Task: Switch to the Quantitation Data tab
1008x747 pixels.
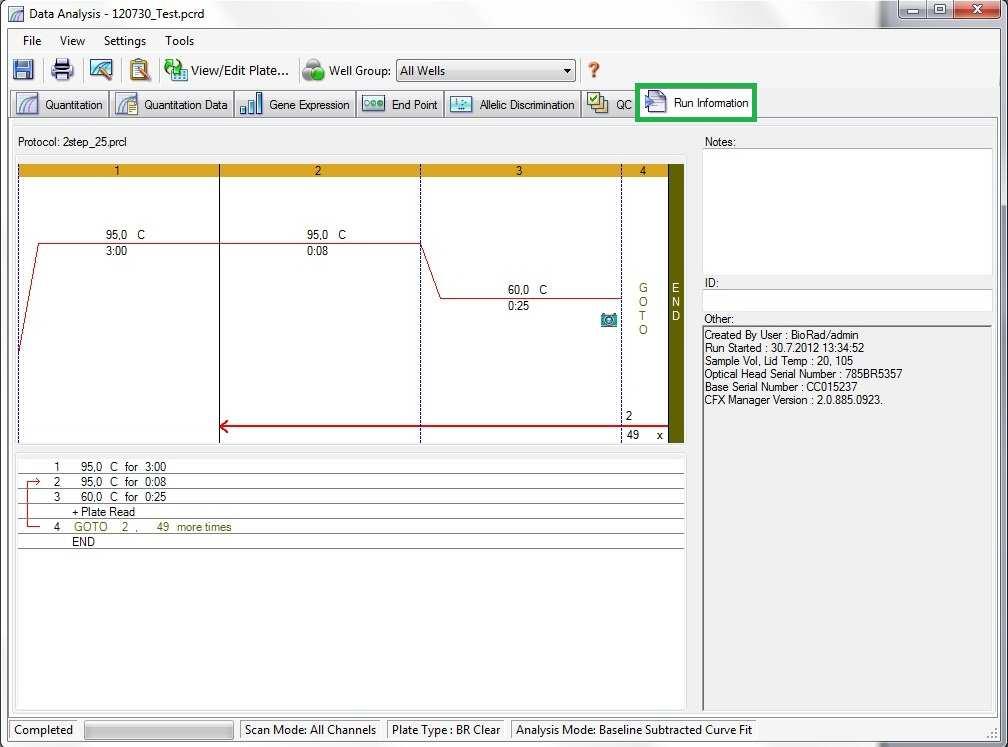Action: tap(172, 104)
